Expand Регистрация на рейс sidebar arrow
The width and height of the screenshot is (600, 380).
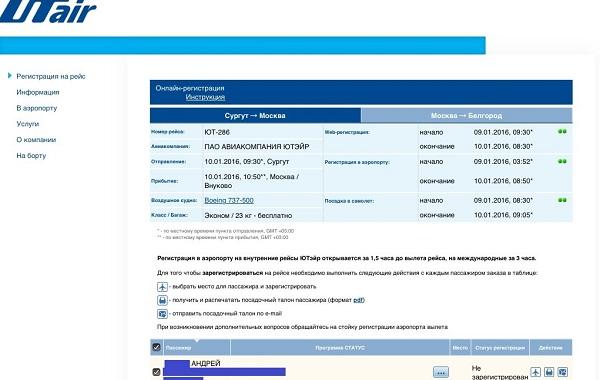[10, 76]
